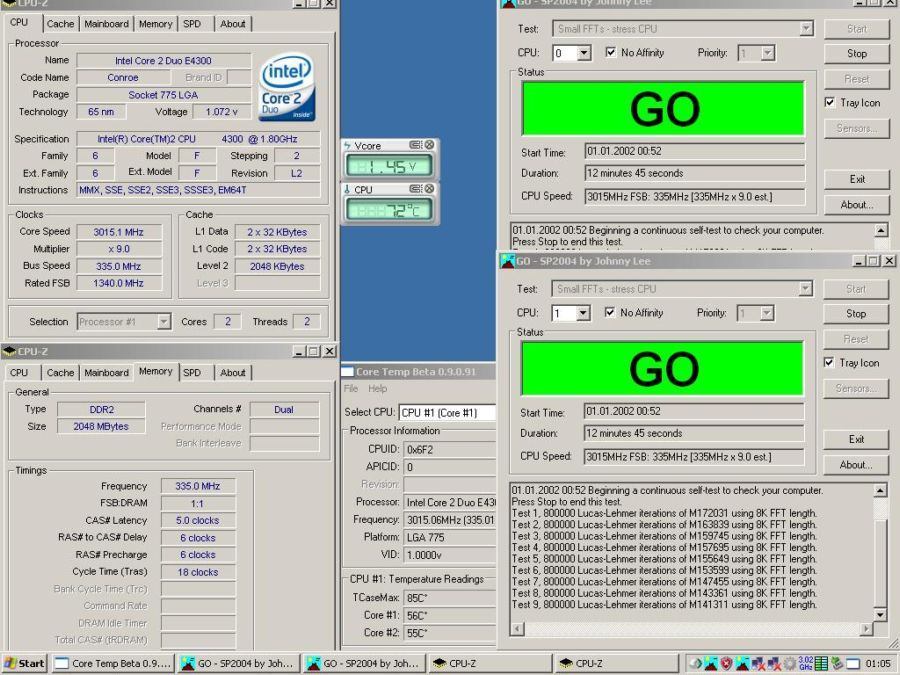Open the gray gear tray icon
Screen dimensions: 900x675
[x=790, y=664]
